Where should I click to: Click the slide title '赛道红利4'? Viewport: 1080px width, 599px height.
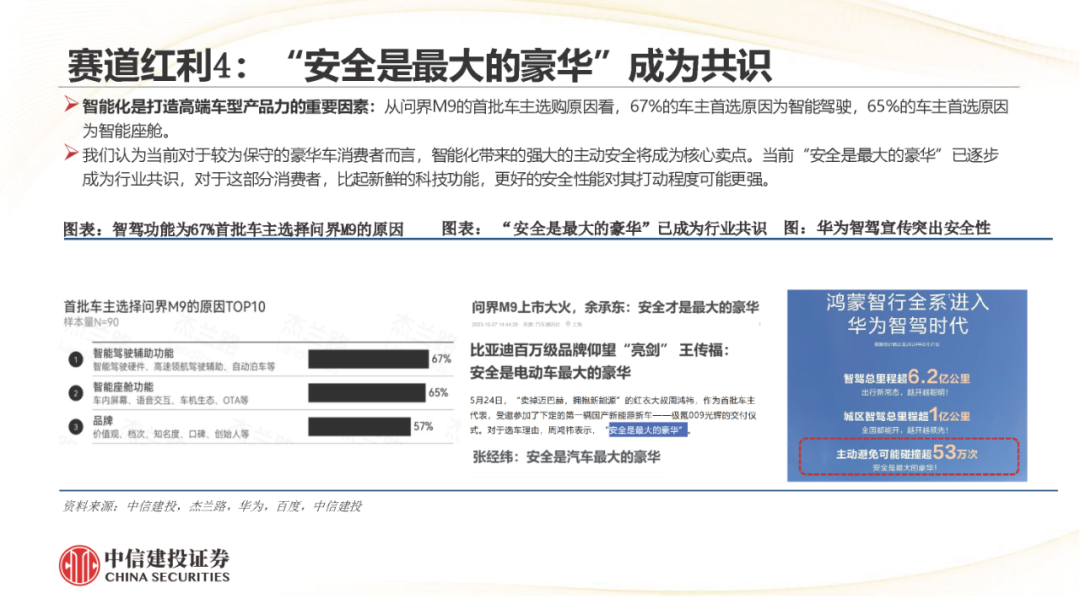click(419, 66)
